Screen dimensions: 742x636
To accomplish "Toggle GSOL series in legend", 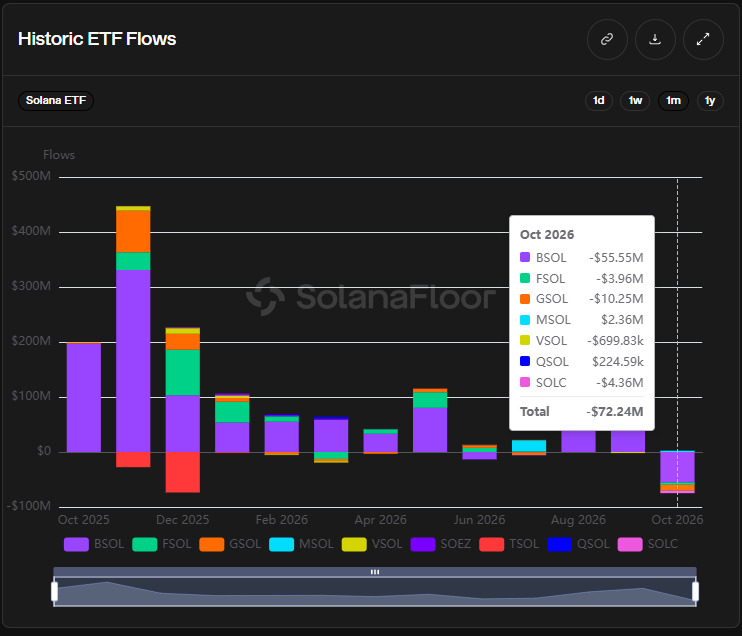I will point(230,544).
